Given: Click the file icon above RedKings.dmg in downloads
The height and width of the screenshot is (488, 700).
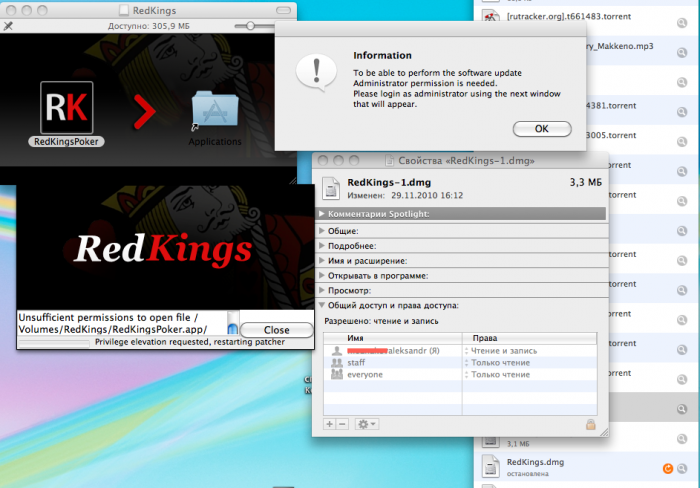Looking at the screenshot, I should [x=491, y=441].
